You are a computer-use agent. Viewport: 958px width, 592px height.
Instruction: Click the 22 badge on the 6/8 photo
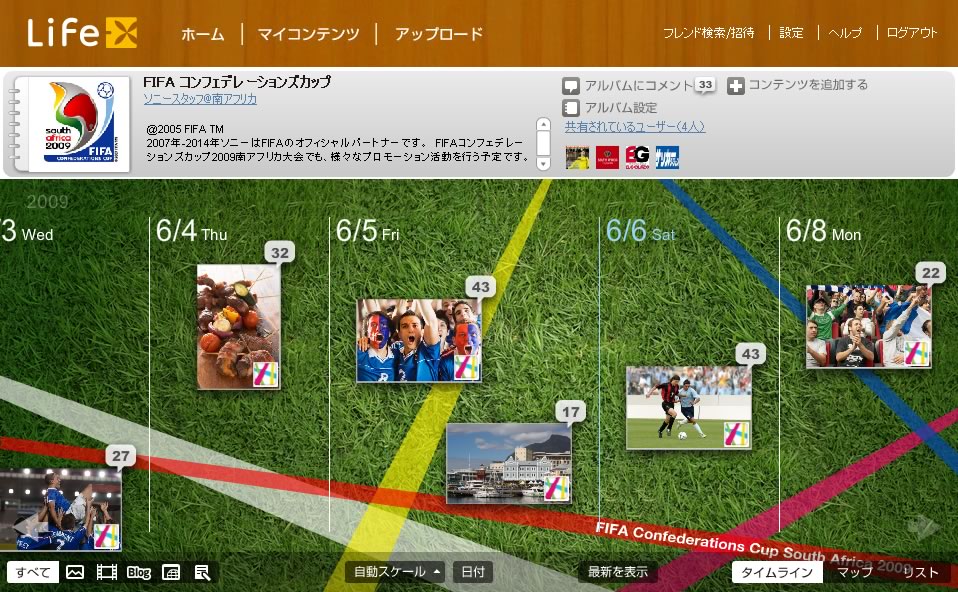click(931, 273)
